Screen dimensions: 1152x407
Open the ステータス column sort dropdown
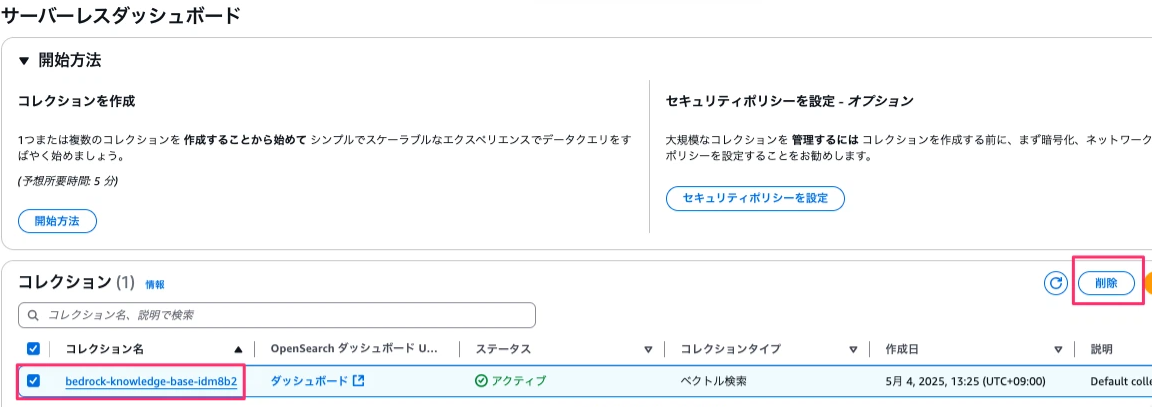point(648,350)
